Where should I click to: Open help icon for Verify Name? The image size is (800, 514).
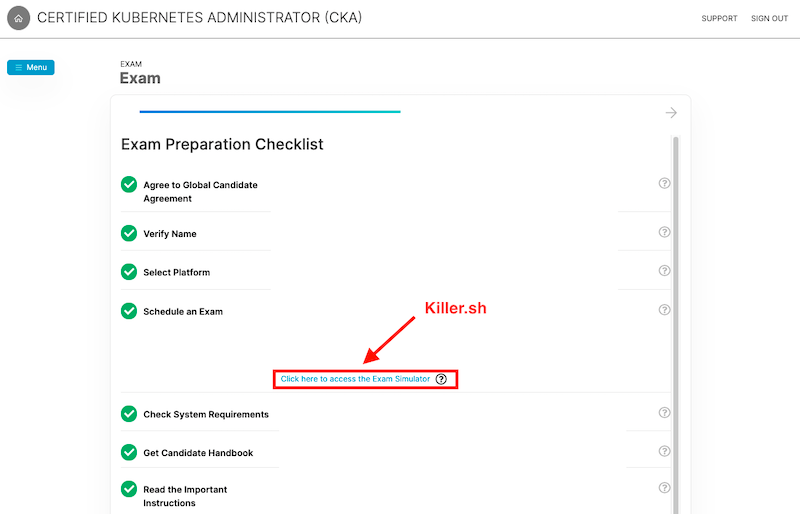pos(664,232)
